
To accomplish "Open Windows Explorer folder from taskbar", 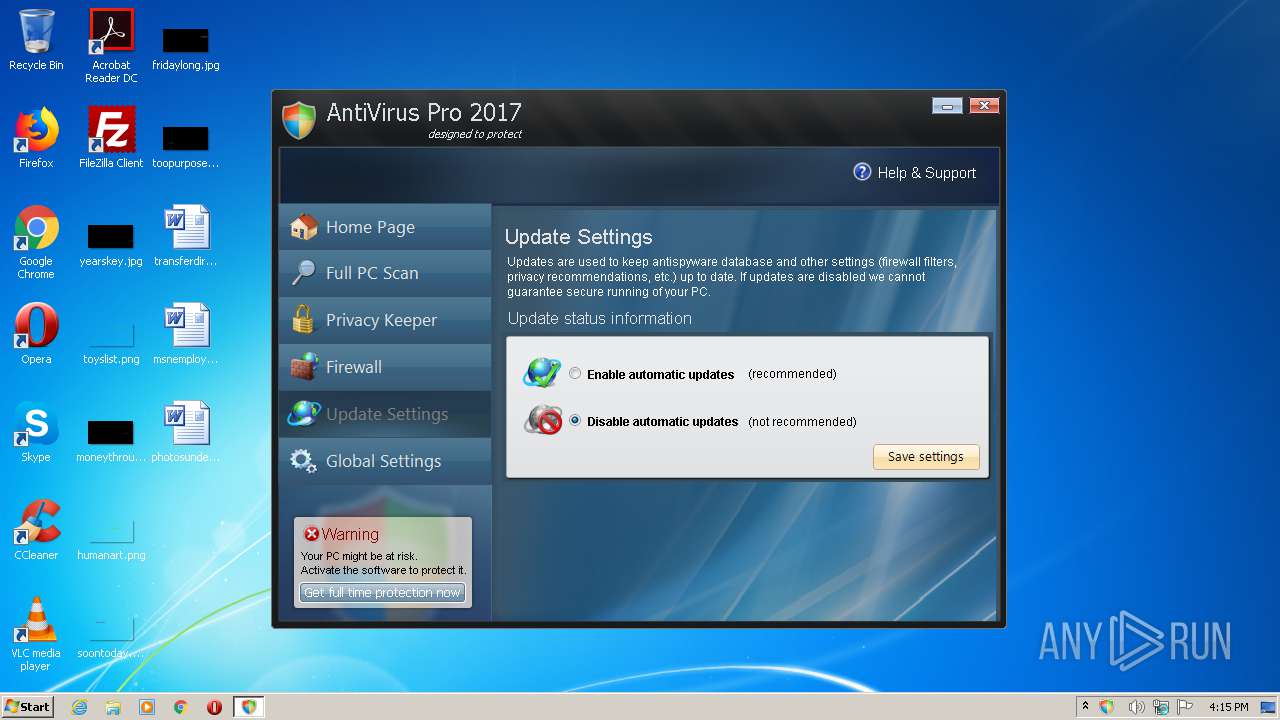I will click(x=113, y=707).
